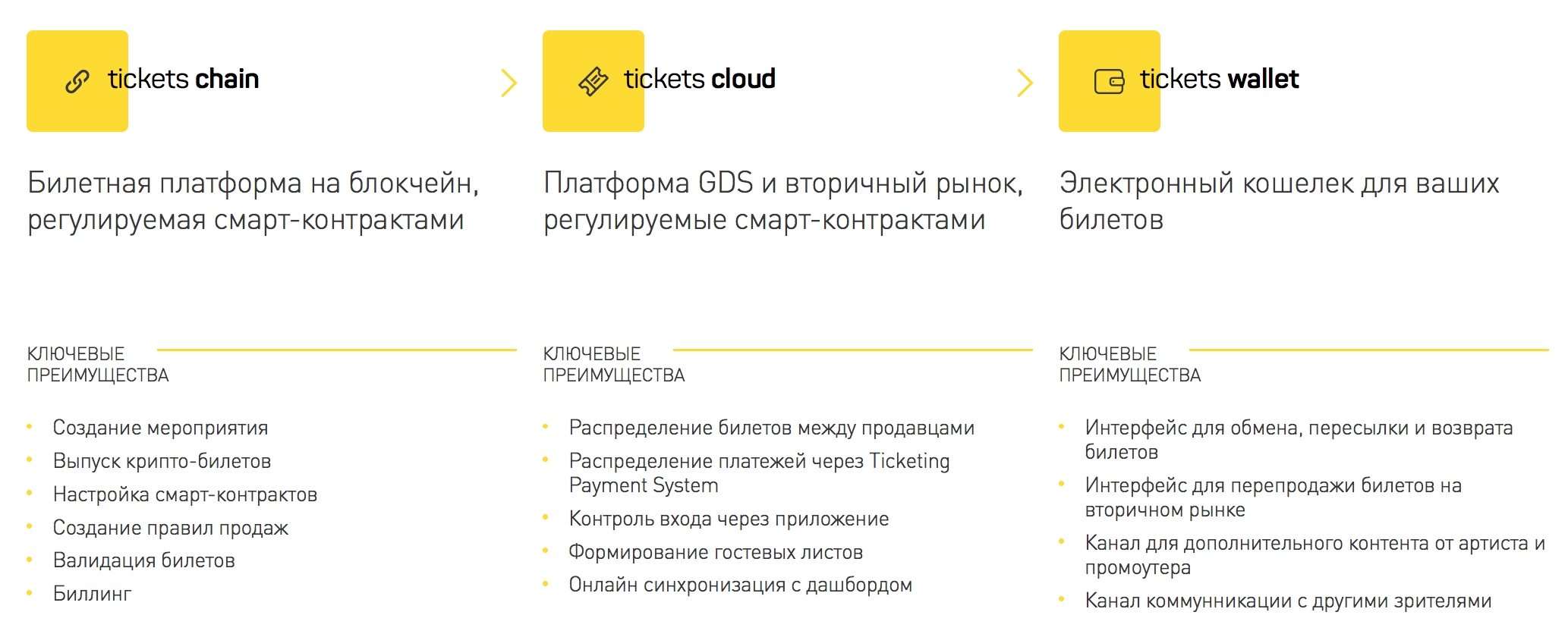Click the 'Ключевые преимущества' heading under tickets chain
The height and width of the screenshot is (634, 1568).
click(x=97, y=364)
